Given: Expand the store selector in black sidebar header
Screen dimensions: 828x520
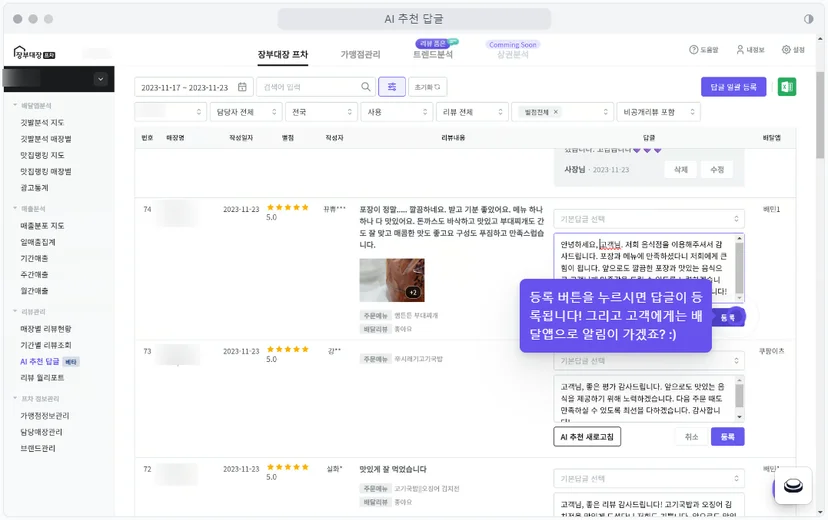Looking at the screenshot, I should [x=100, y=79].
